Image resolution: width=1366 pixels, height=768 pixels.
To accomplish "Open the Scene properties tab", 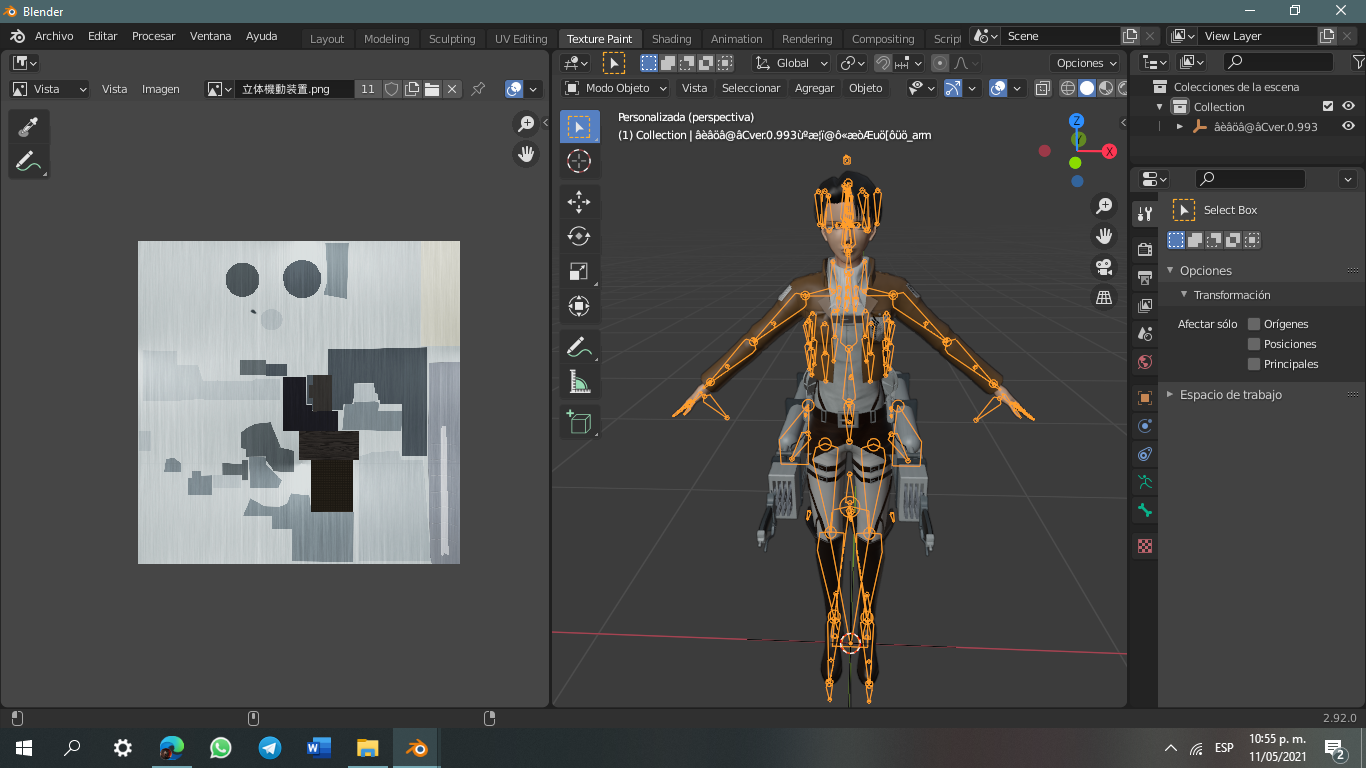I will (1145, 333).
